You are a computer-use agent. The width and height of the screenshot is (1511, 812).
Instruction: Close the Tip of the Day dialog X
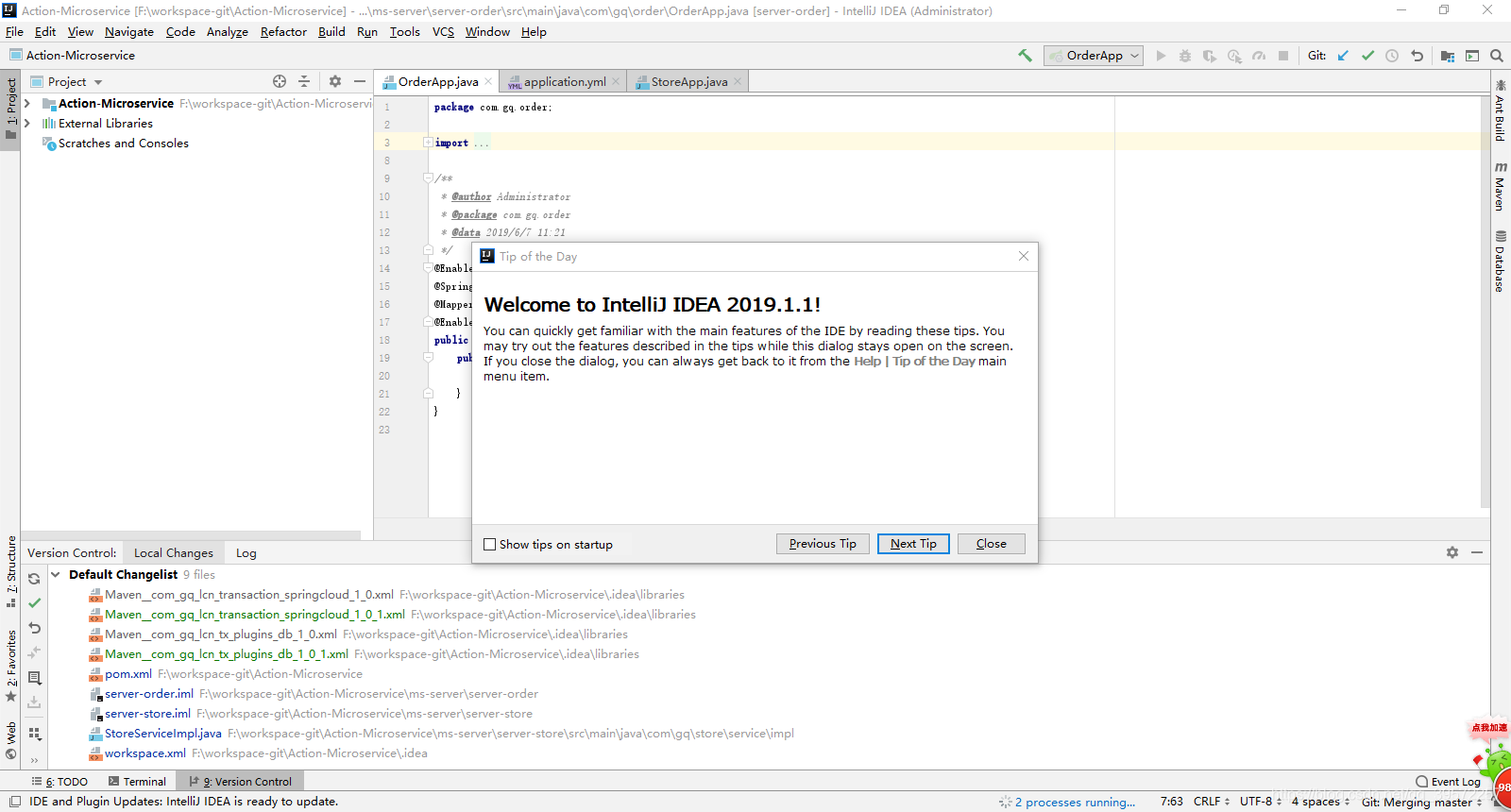pos(1024,256)
